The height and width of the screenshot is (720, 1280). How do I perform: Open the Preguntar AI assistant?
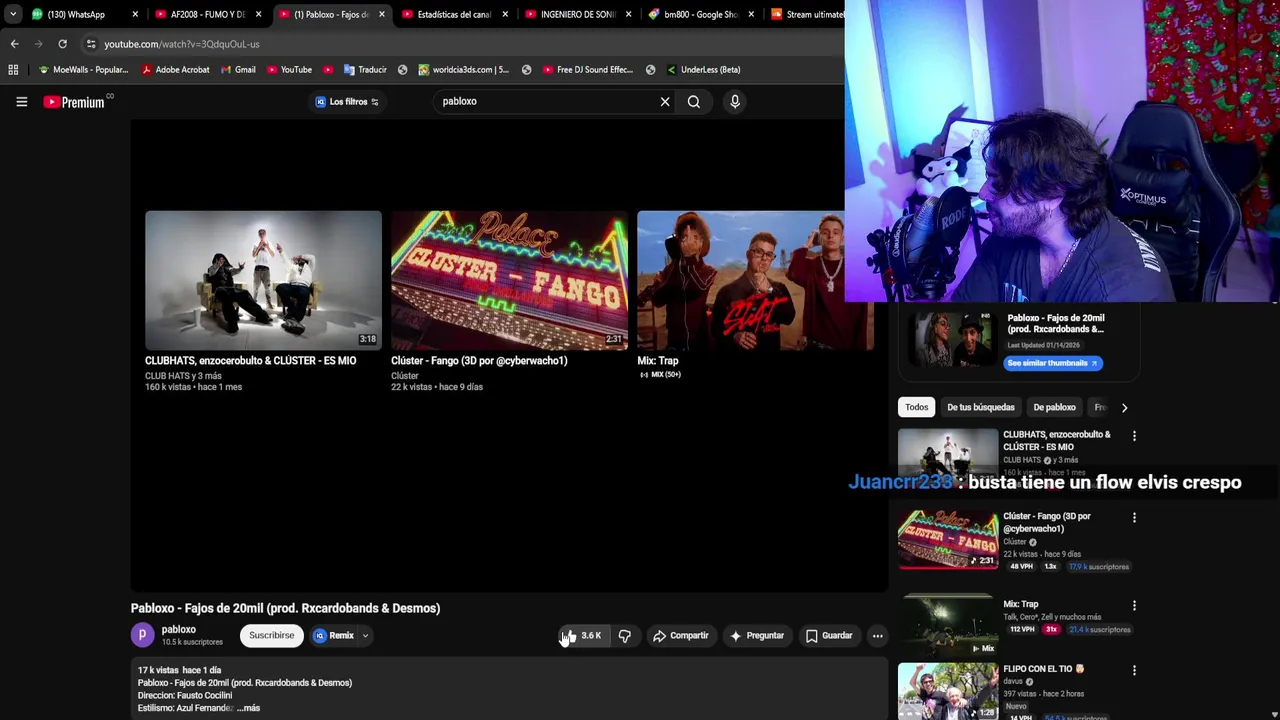click(x=756, y=635)
